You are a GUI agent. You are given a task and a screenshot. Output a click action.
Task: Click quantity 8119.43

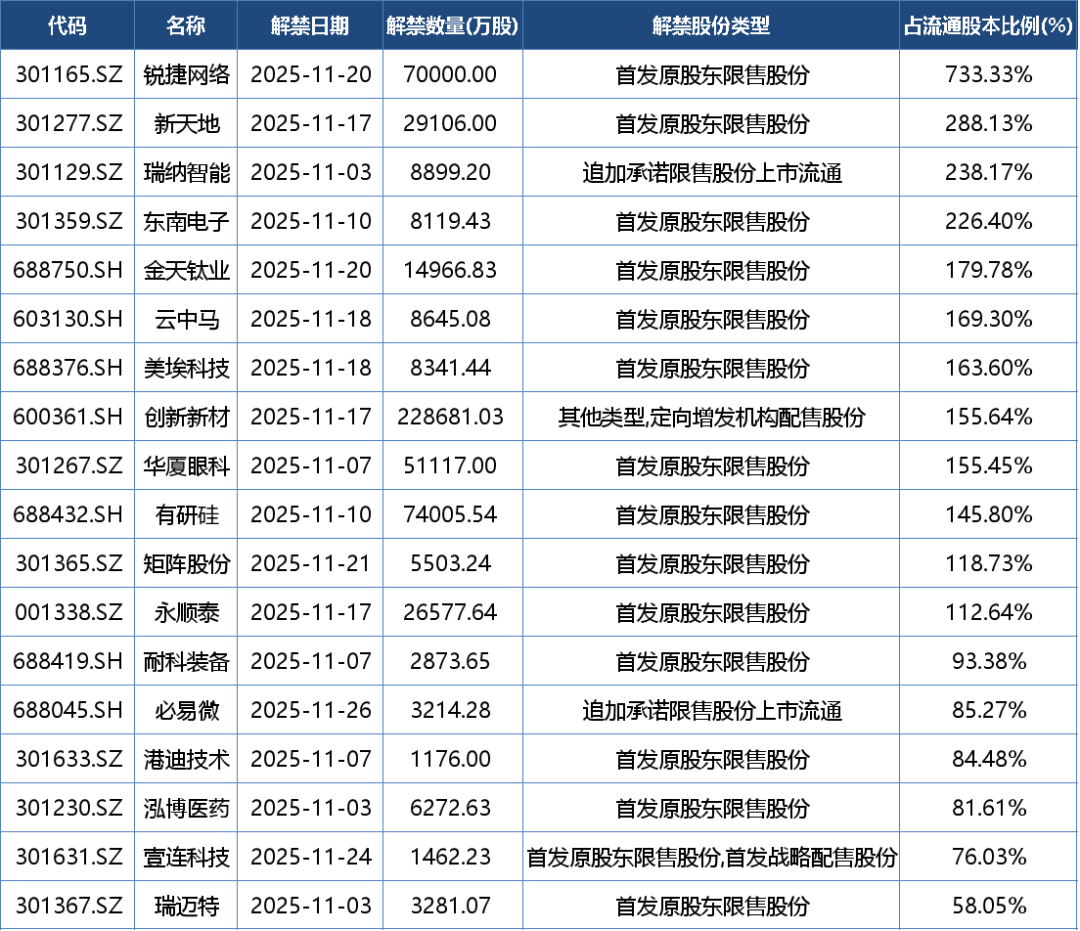450,221
